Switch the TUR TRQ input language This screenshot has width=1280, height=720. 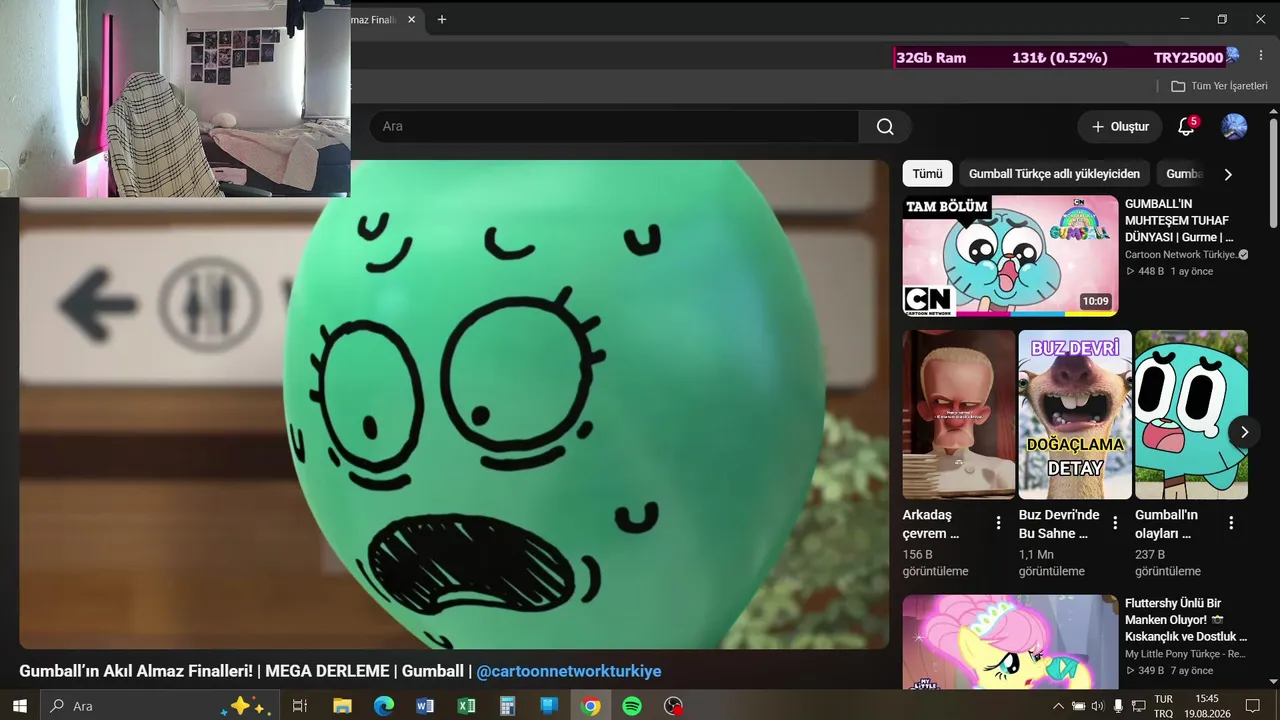pyautogui.click(x=1163, y=706)
